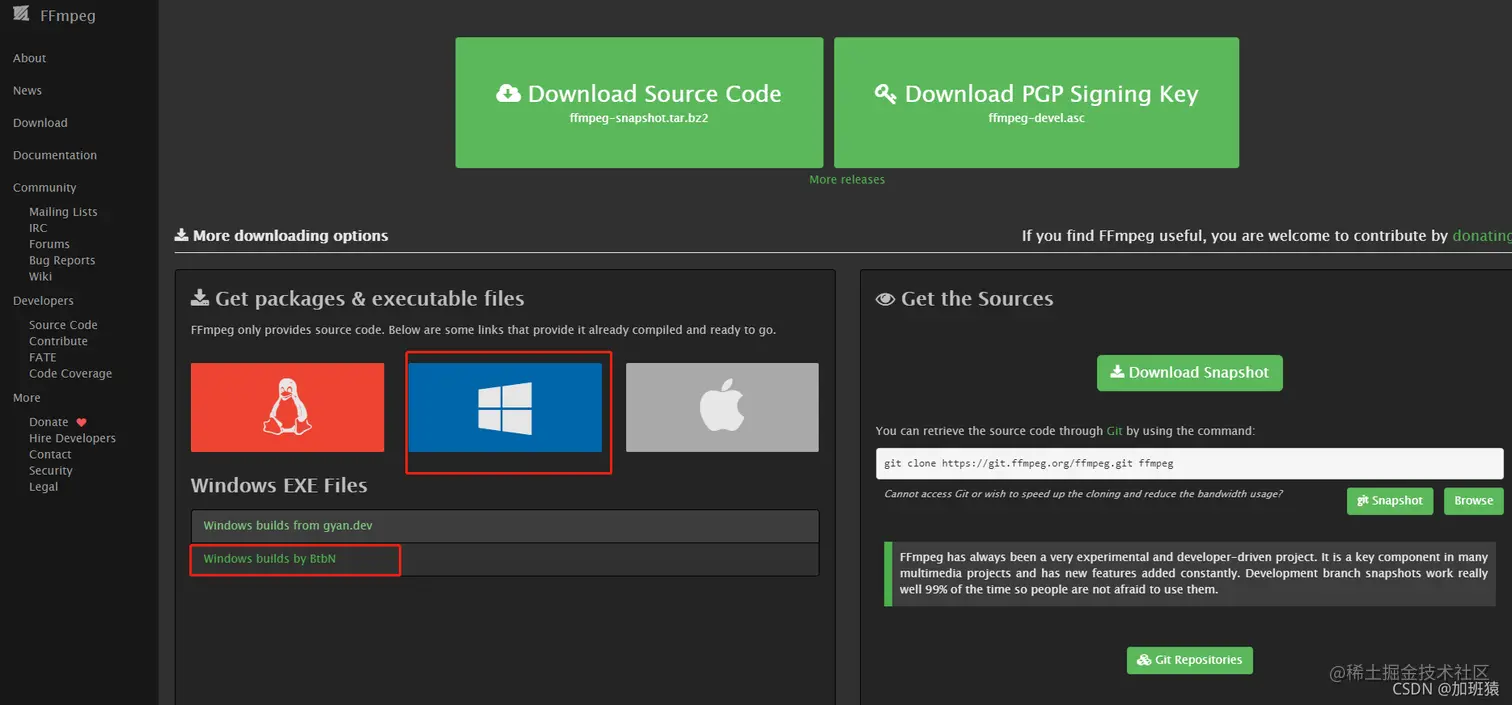Go to Forums in sidebar
This screenshot has width=1512, height=705.
49,244
